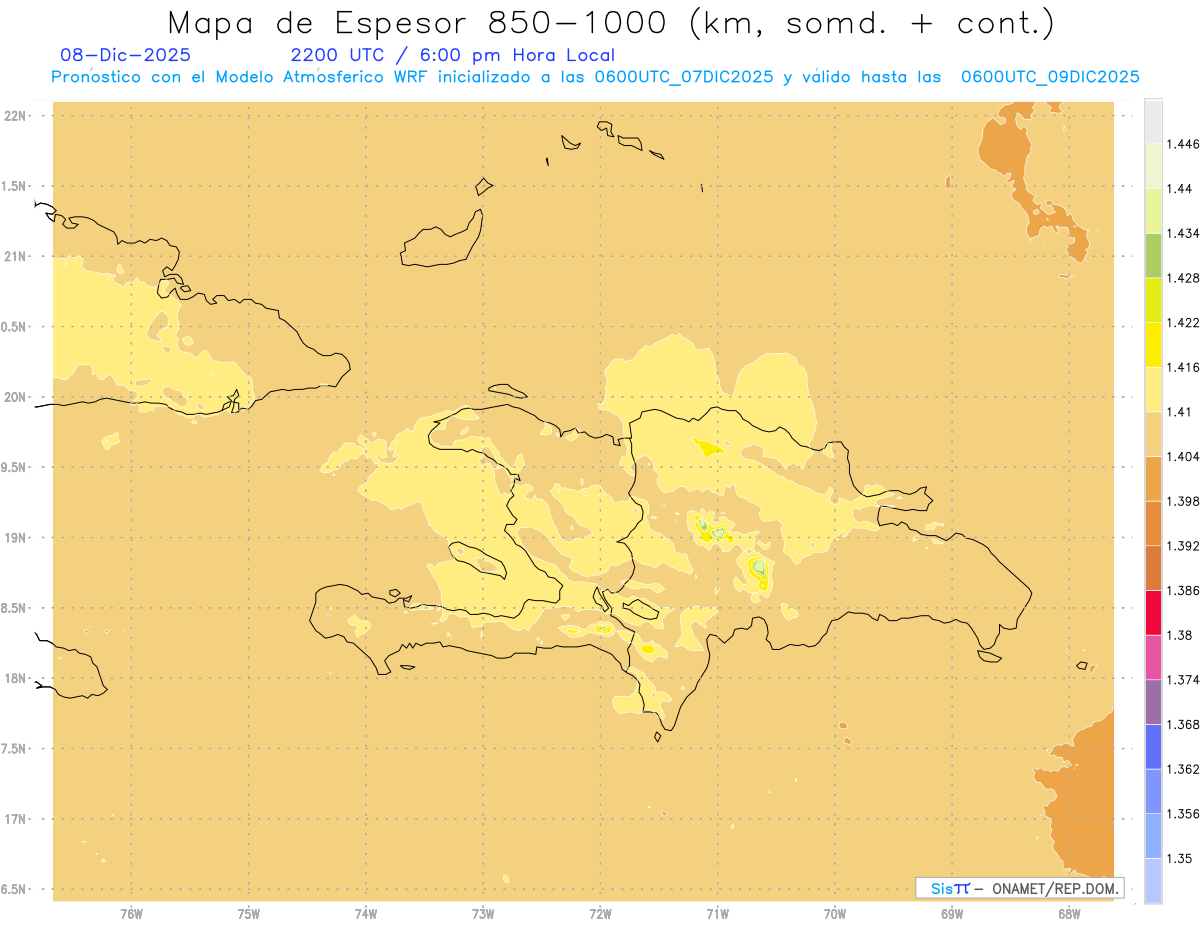This screenshot has width=1200, height=927.
Task: Click the '20N' latitude label
Action: pos(16,397)
